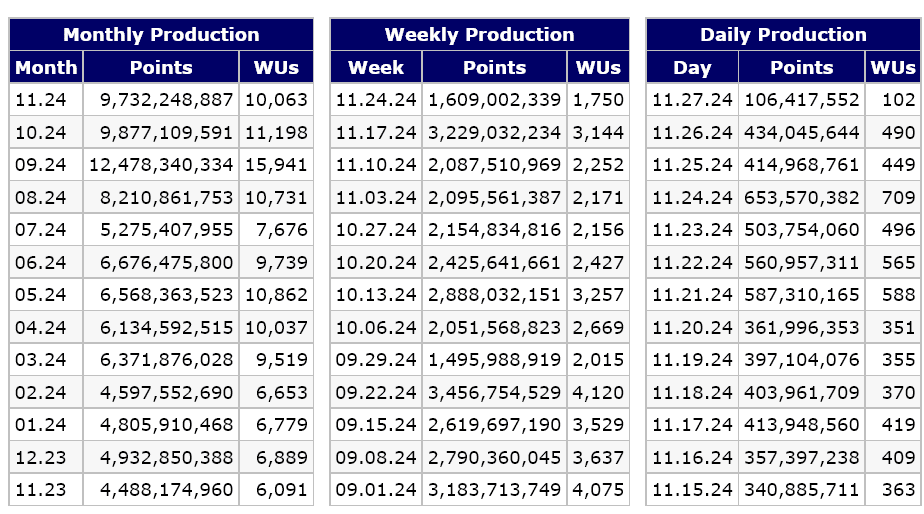
Task: Click the 4,120 WUs cell
Action: 598,393
